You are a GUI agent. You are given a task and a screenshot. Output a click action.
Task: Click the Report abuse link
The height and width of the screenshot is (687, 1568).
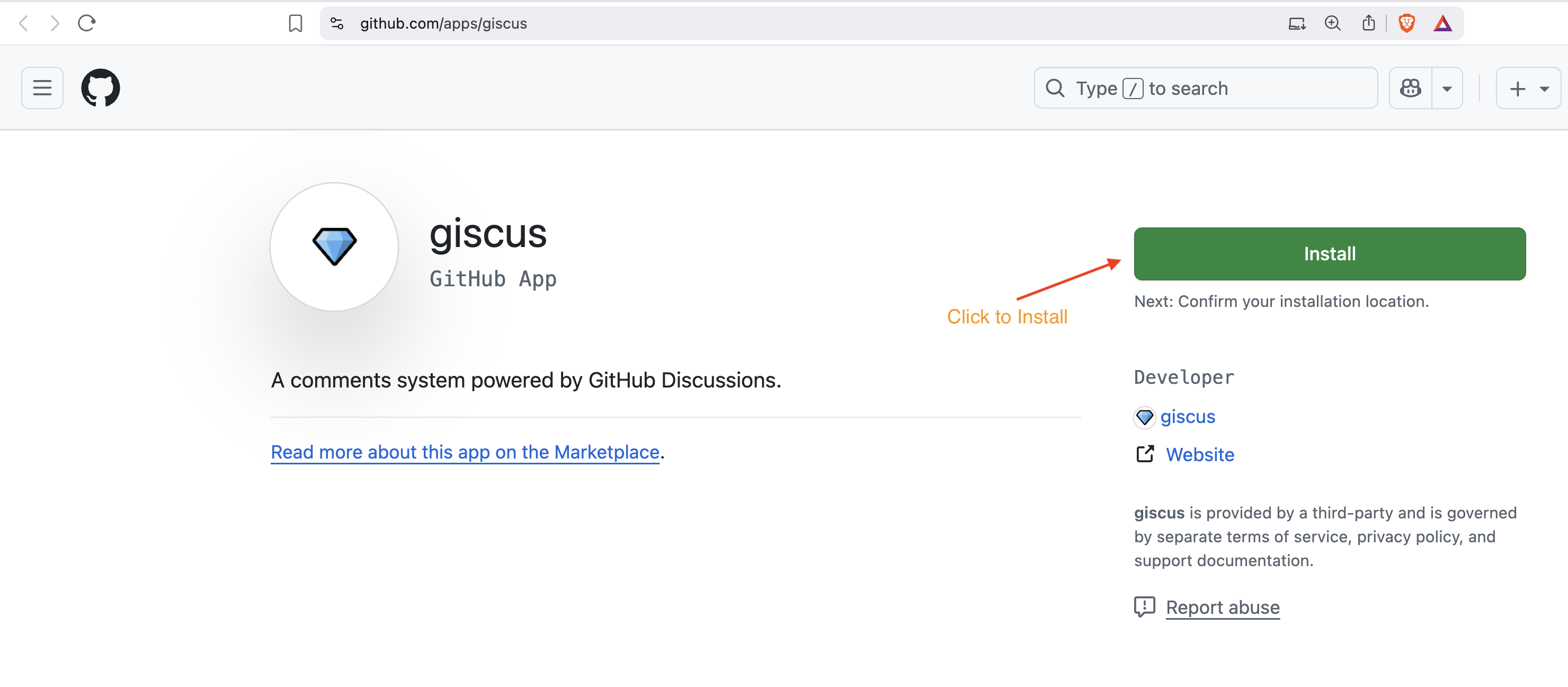[1222, 607]
